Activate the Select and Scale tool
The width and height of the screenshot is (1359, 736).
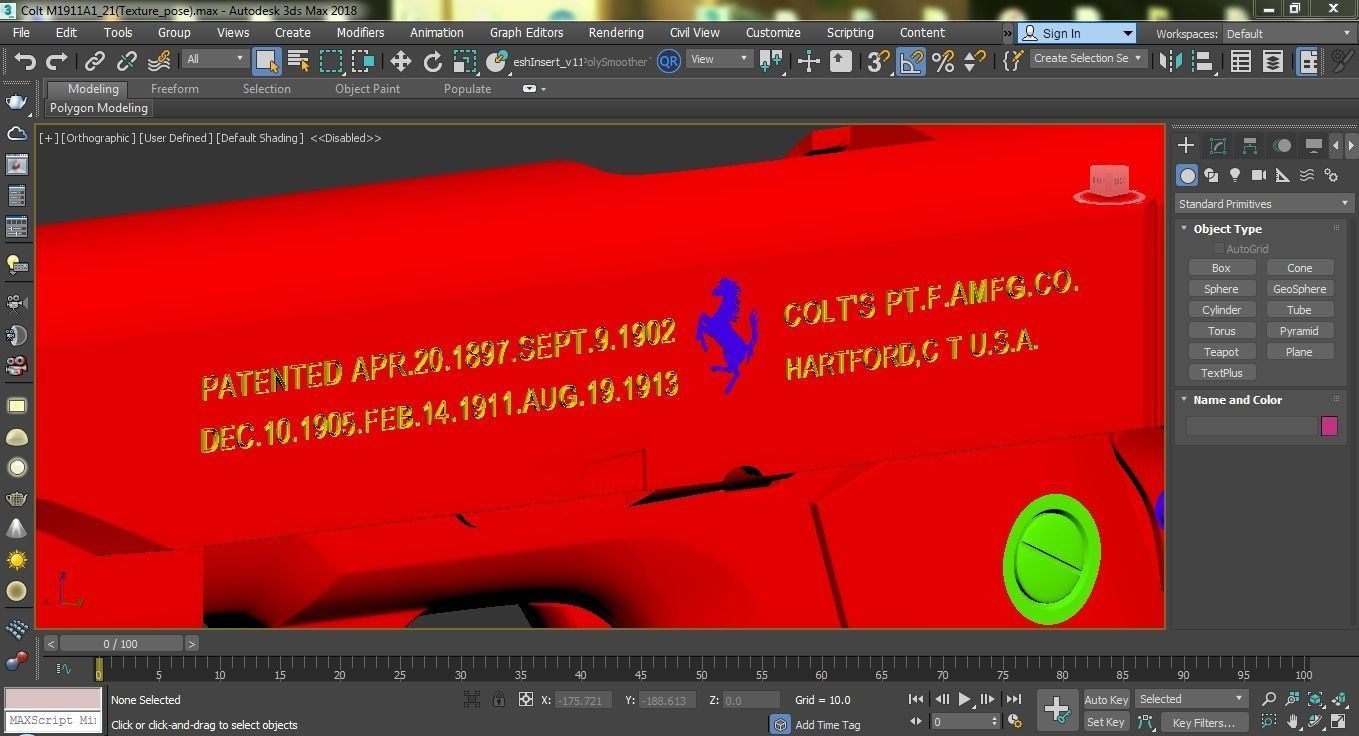pos(464,61)
